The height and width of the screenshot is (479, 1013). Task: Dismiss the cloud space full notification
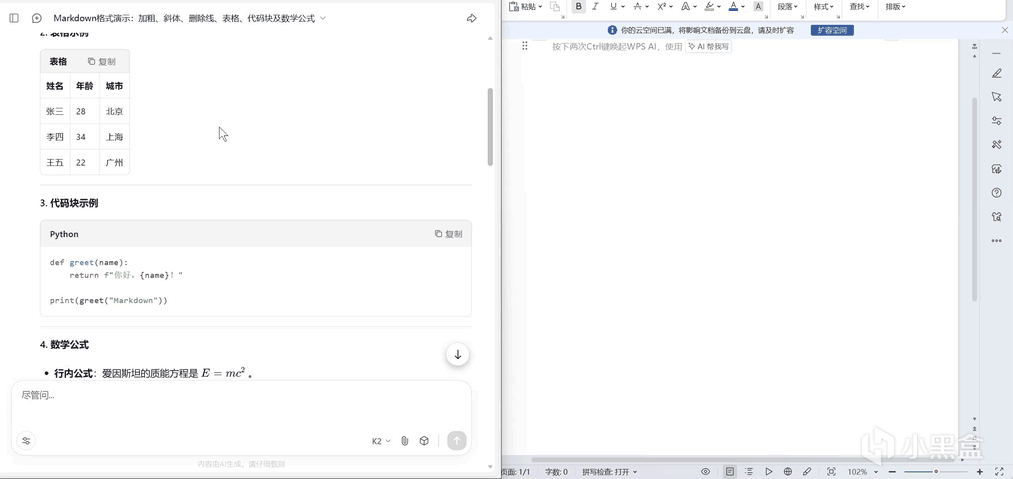[x=1005, y=30]
